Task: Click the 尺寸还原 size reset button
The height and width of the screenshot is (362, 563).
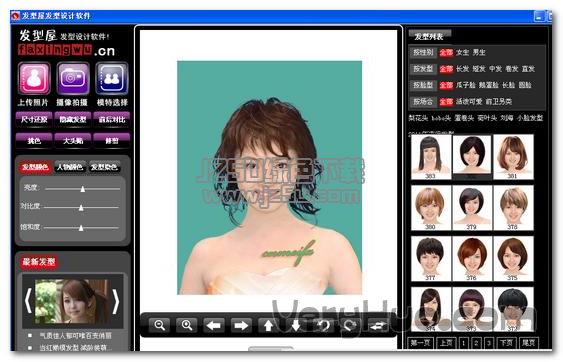Action: (x=34, y=119)
